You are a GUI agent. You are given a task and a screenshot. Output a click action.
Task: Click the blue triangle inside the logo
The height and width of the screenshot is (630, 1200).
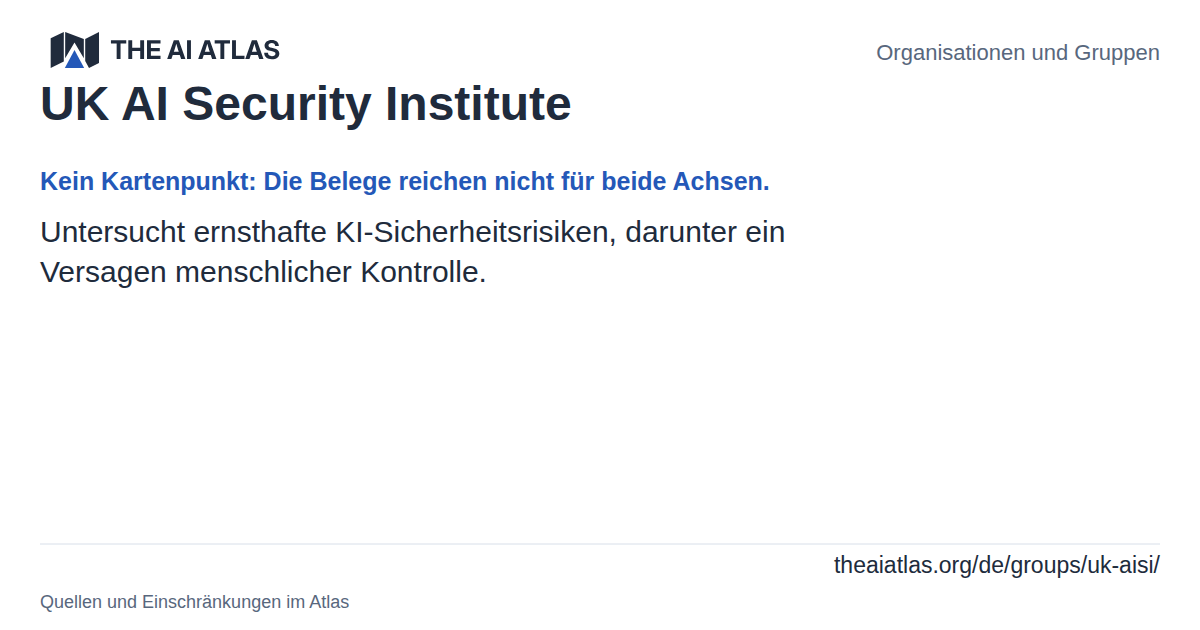coord(75,59)
